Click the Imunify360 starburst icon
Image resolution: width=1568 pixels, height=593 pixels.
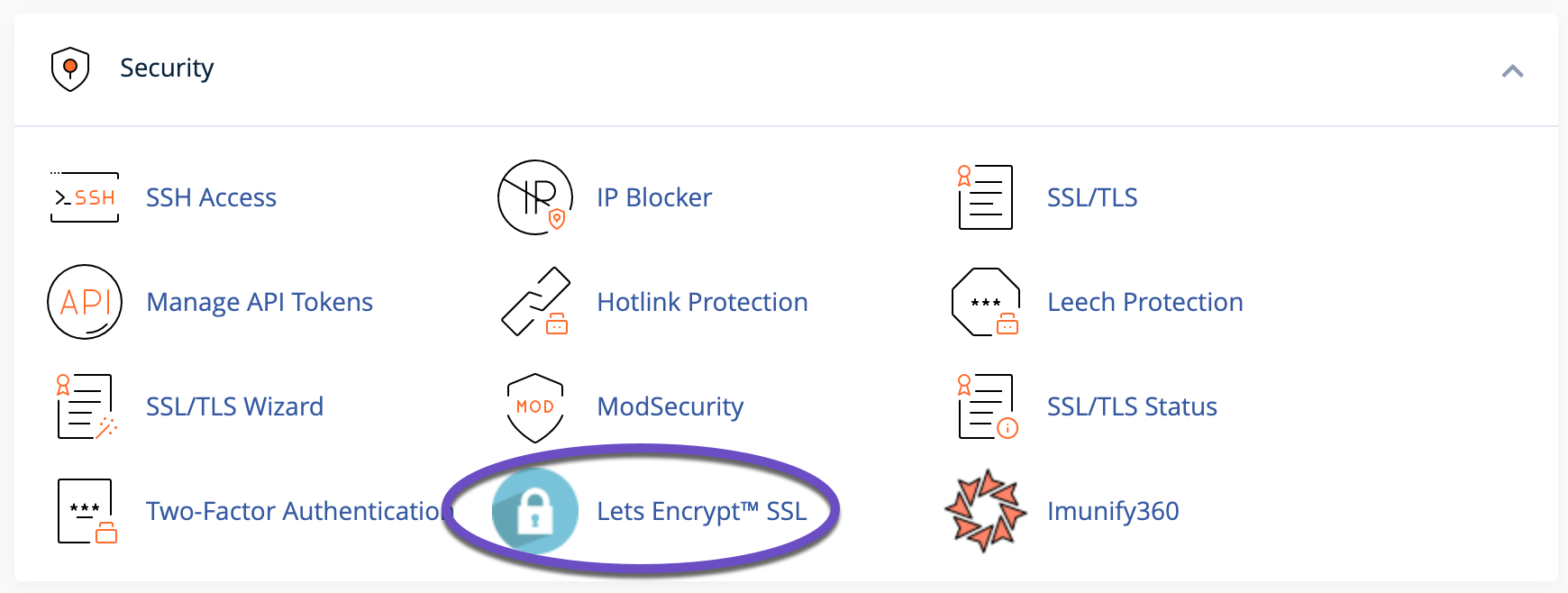985,511
